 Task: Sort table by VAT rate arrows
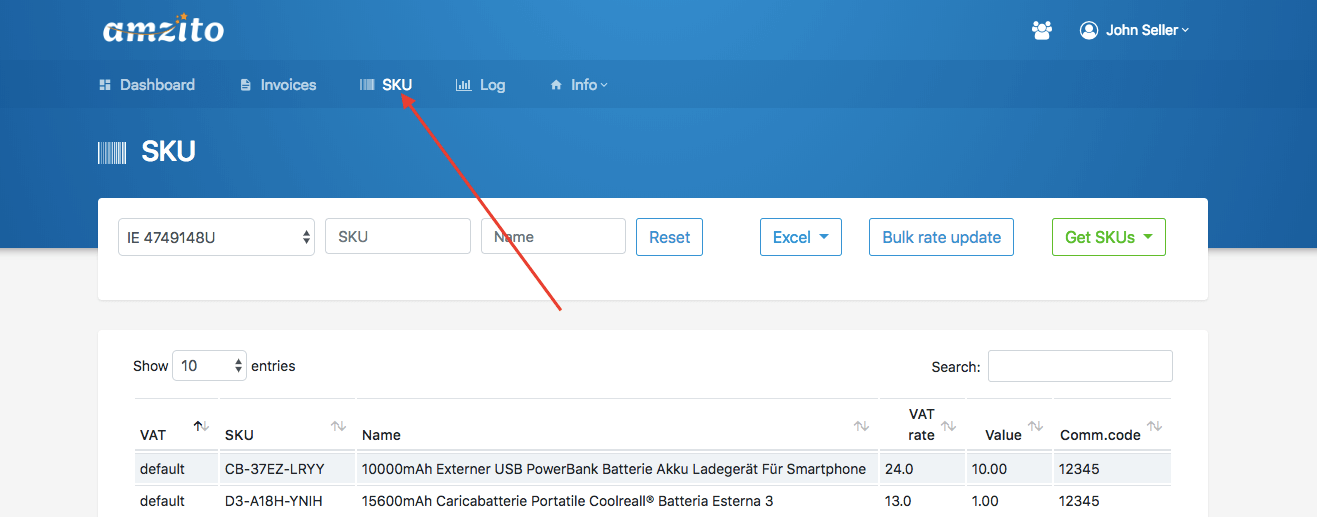point(948,426)
